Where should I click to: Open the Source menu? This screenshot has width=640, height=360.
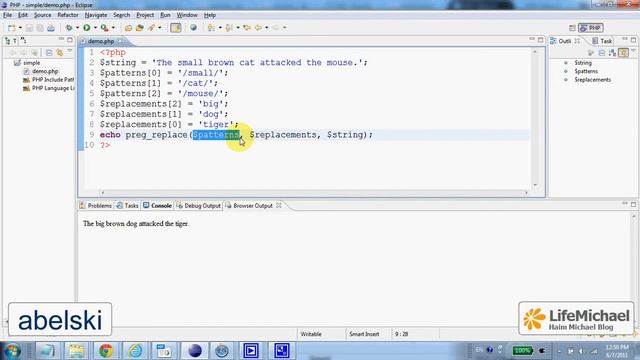(42, 15)
